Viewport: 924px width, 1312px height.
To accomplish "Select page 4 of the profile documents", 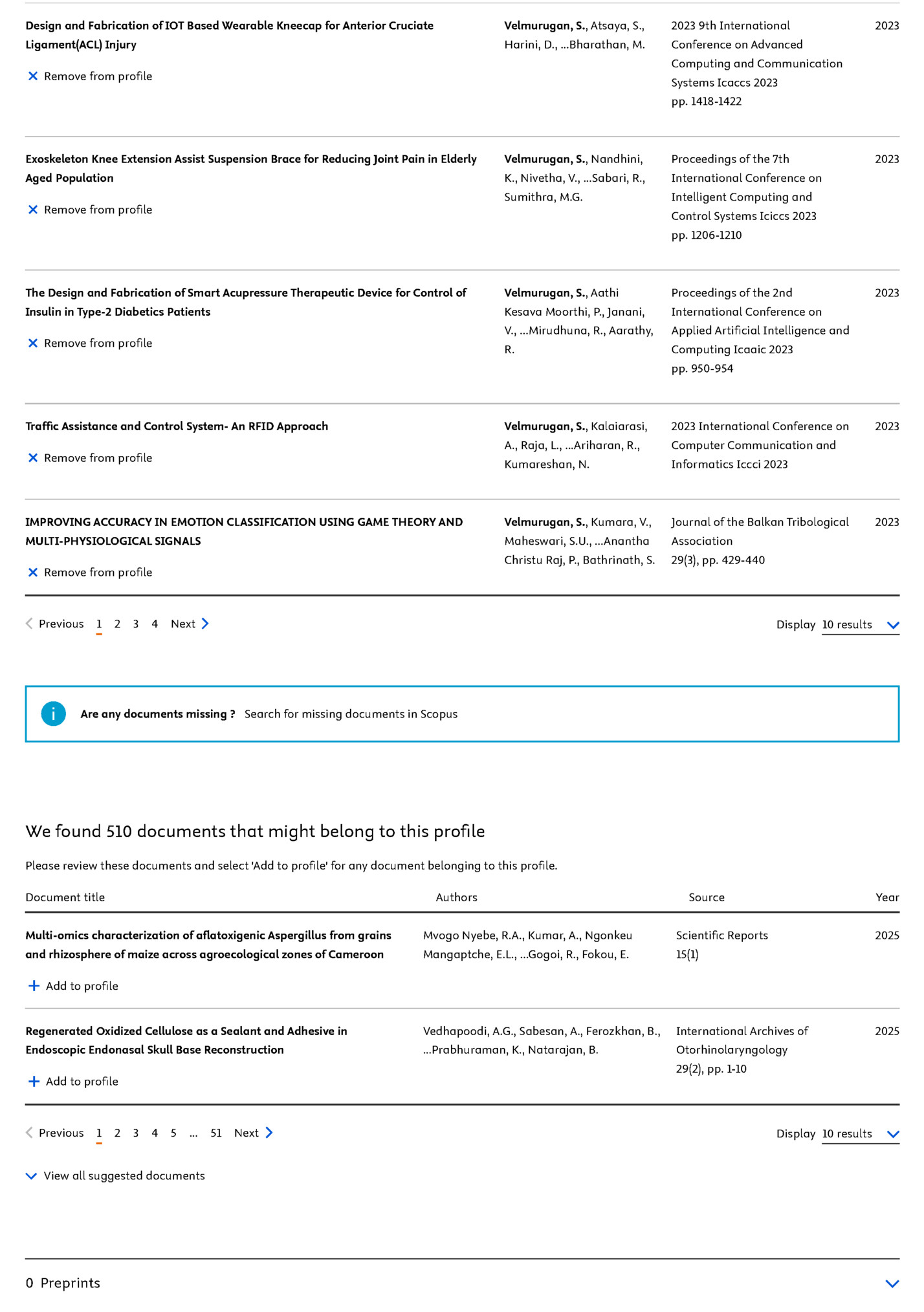I will (x=154, y=624).
